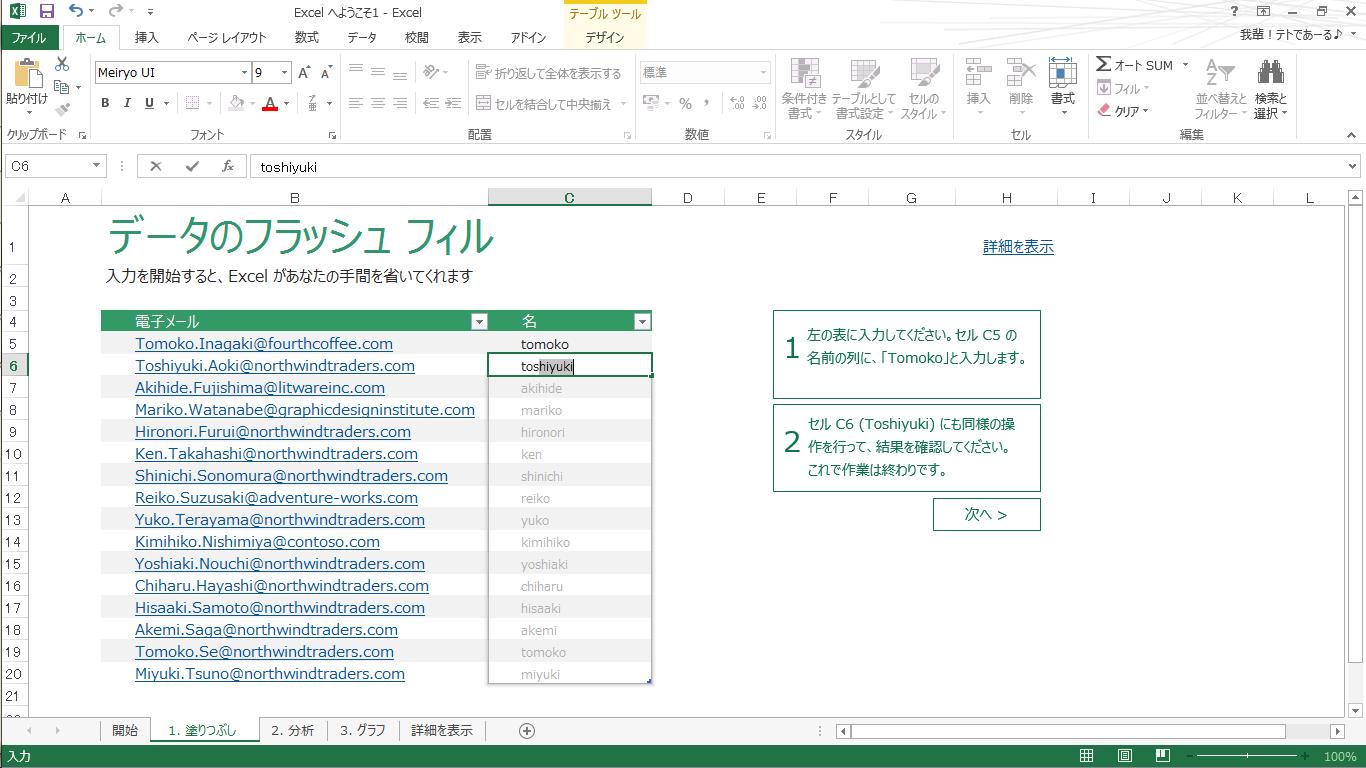The height and width of the screenshot is (768, 1366).
Task: Add a new sheet with plus icon
Action: (527, 731)
